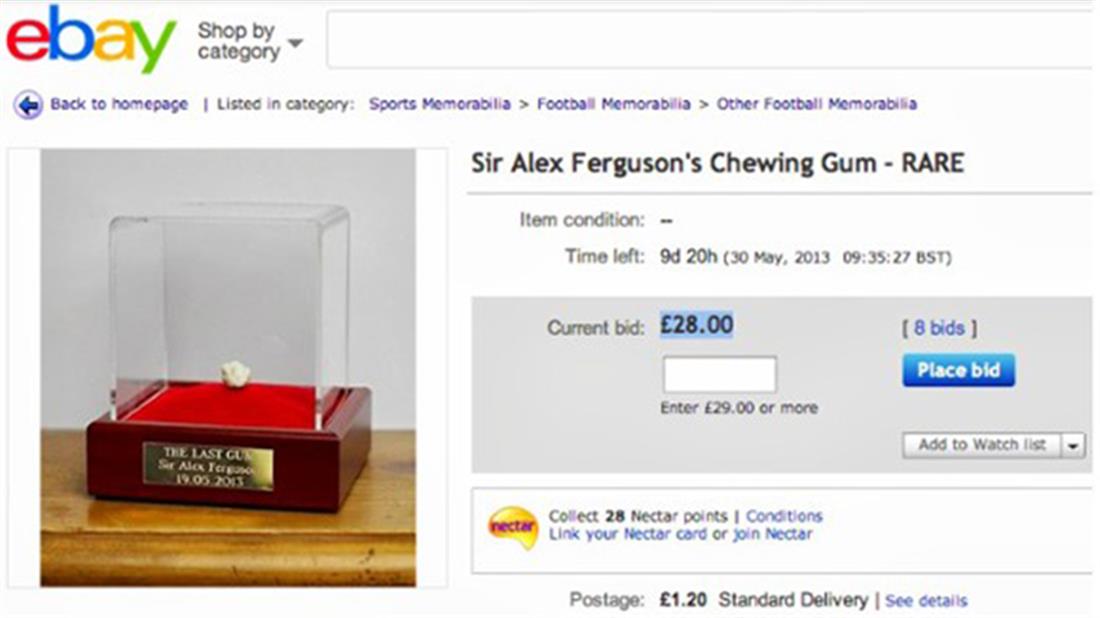Click the current bid £28.00 amount

coord(696,325)
